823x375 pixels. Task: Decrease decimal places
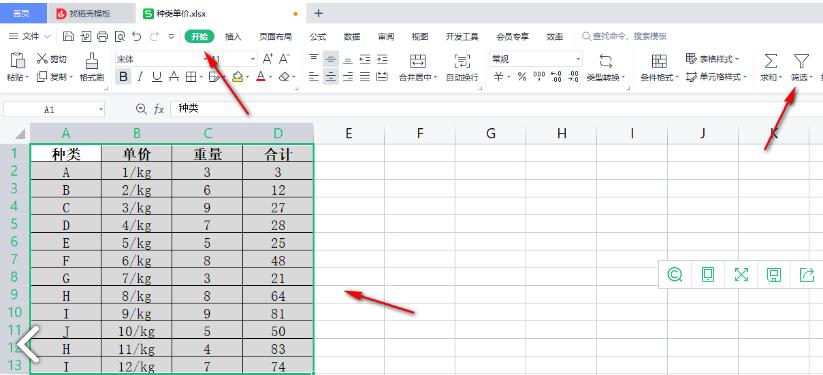click(574, 77)
